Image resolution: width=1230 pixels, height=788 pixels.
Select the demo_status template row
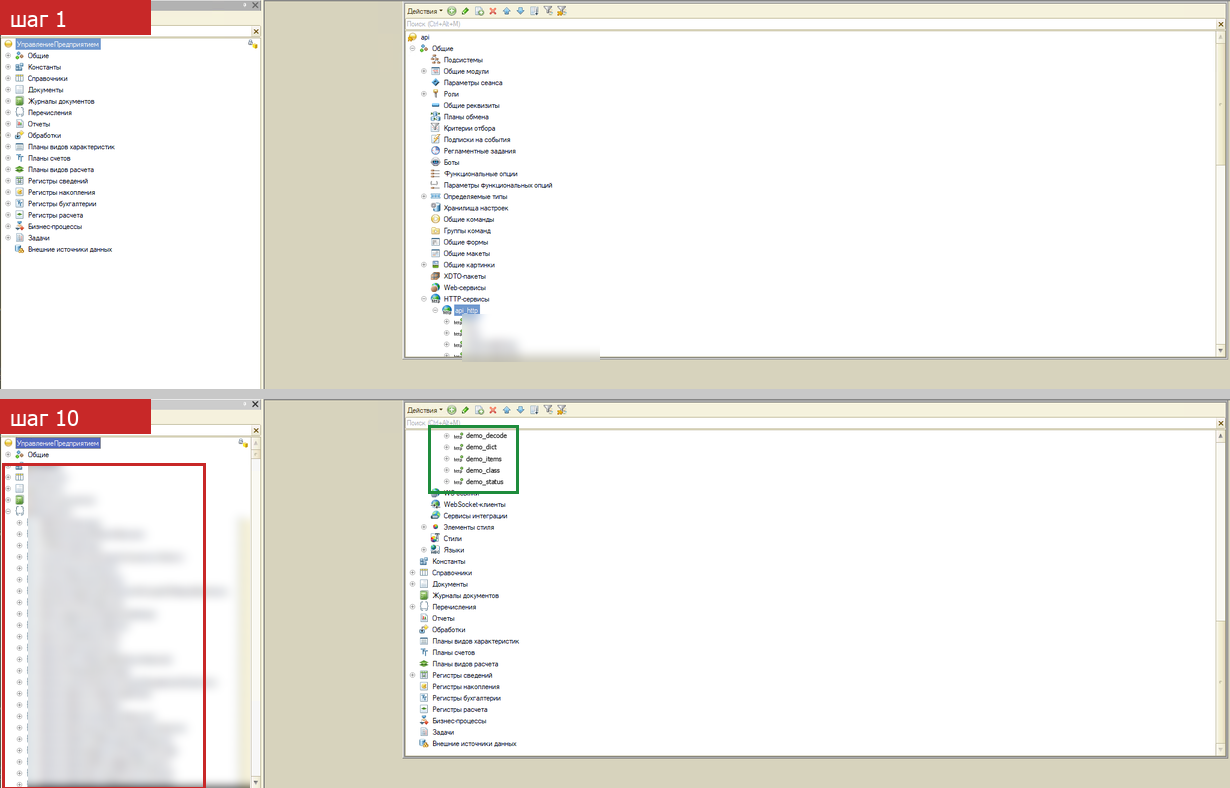tap(485, 482)
